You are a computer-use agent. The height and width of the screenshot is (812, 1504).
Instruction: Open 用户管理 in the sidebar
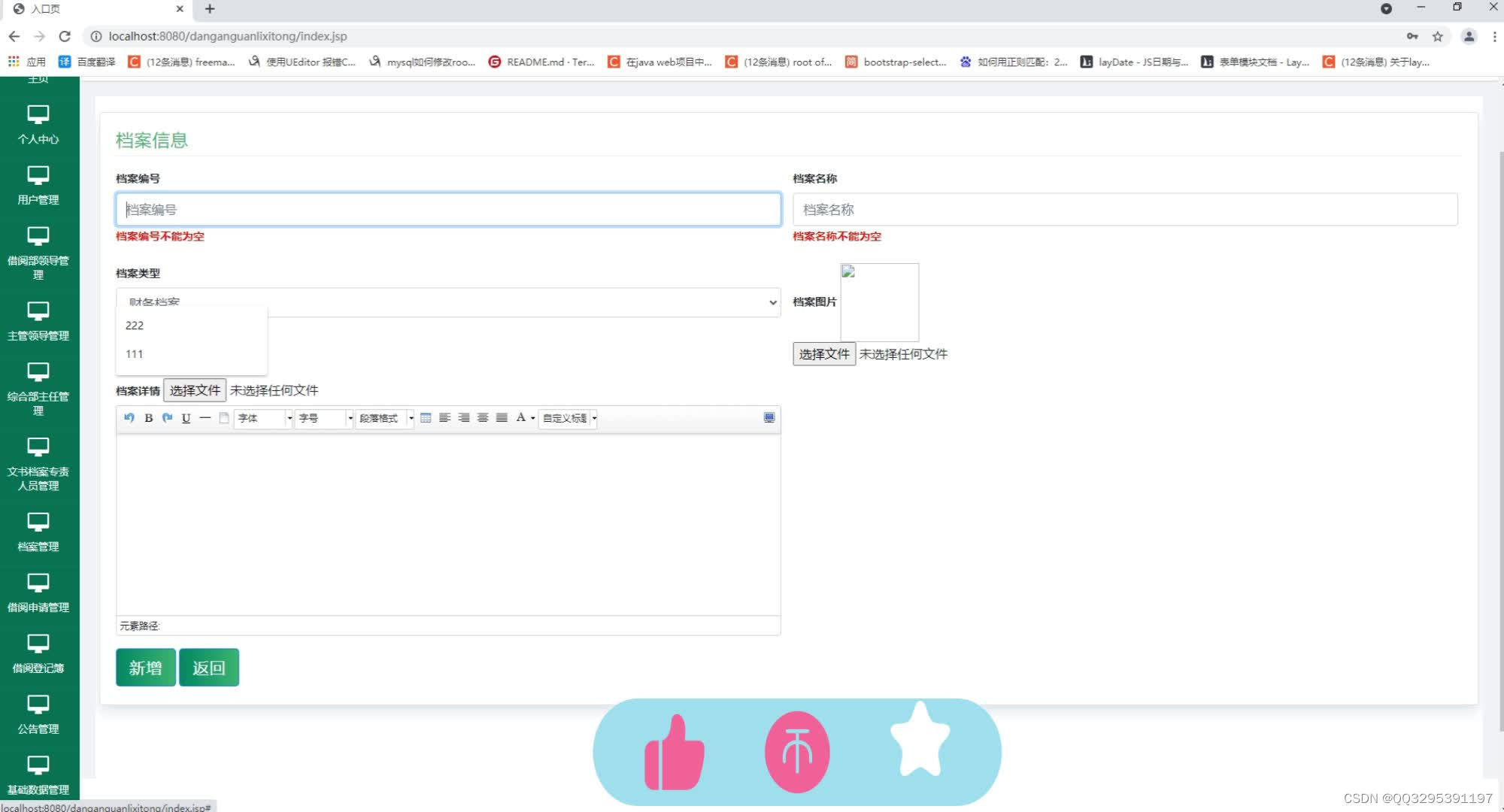38,186
